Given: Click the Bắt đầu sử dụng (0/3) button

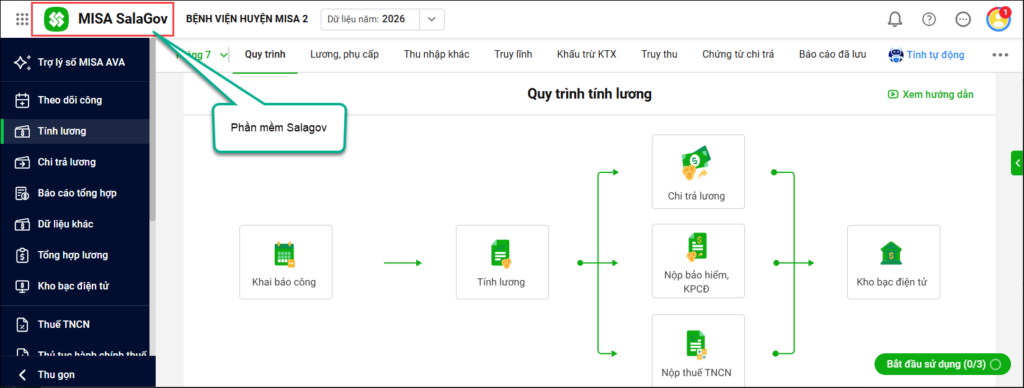Looking at the screenshot, I should tap(942, 364).
